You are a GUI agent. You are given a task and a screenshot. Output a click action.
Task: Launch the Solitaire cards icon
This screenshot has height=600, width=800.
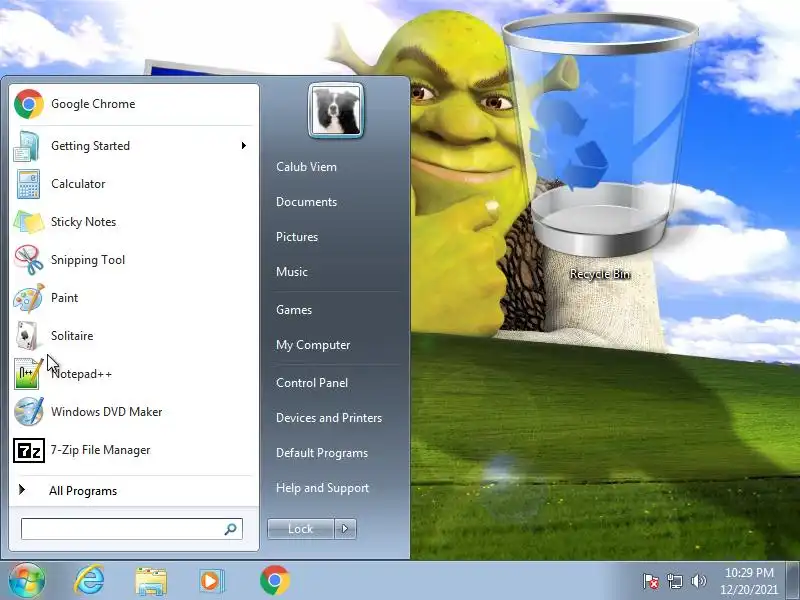click(27, 336)
